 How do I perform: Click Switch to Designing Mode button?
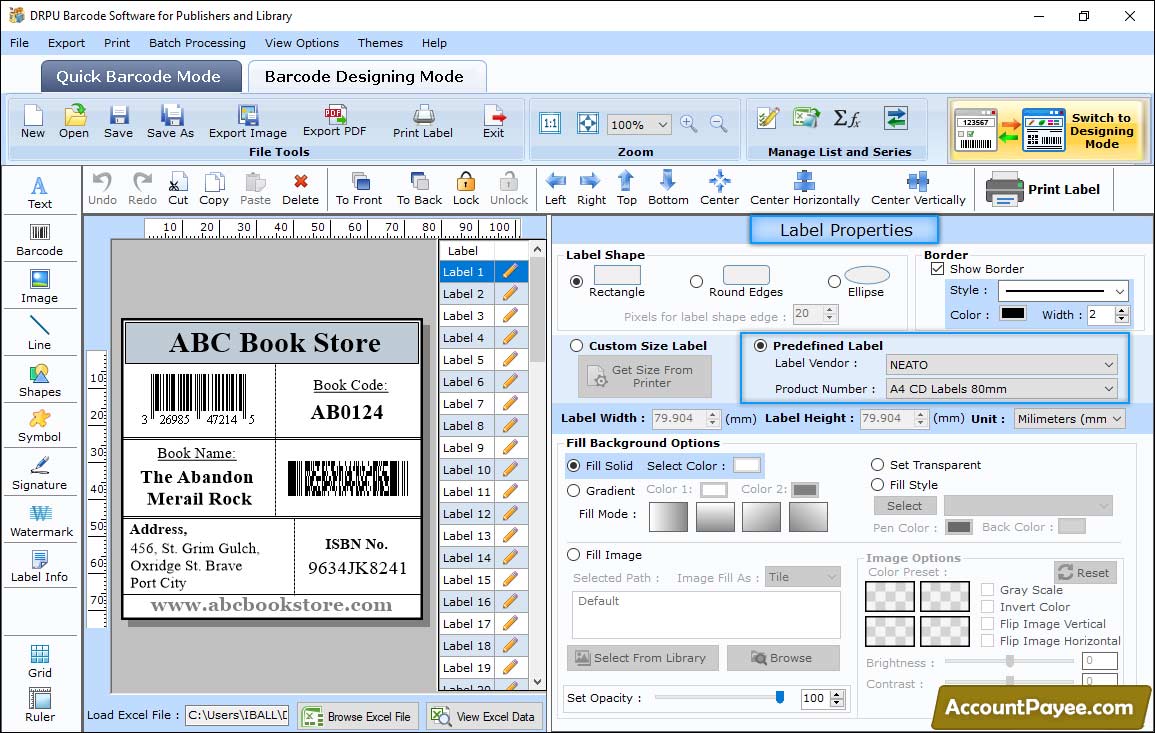click(1047, 130)
